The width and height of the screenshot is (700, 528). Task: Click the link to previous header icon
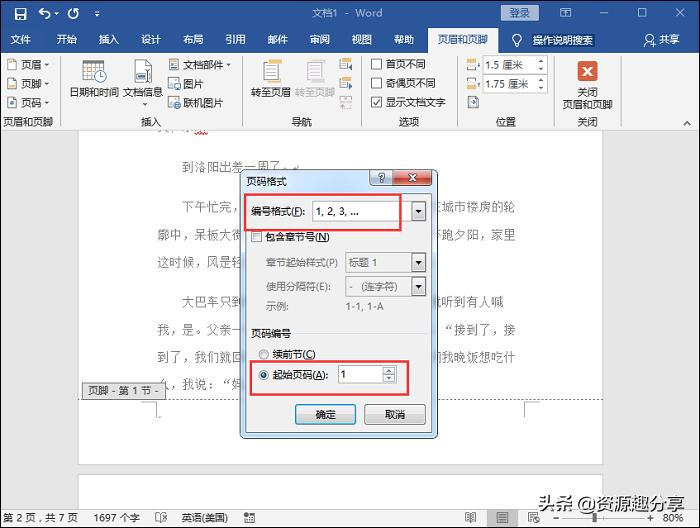pos(346,103)
